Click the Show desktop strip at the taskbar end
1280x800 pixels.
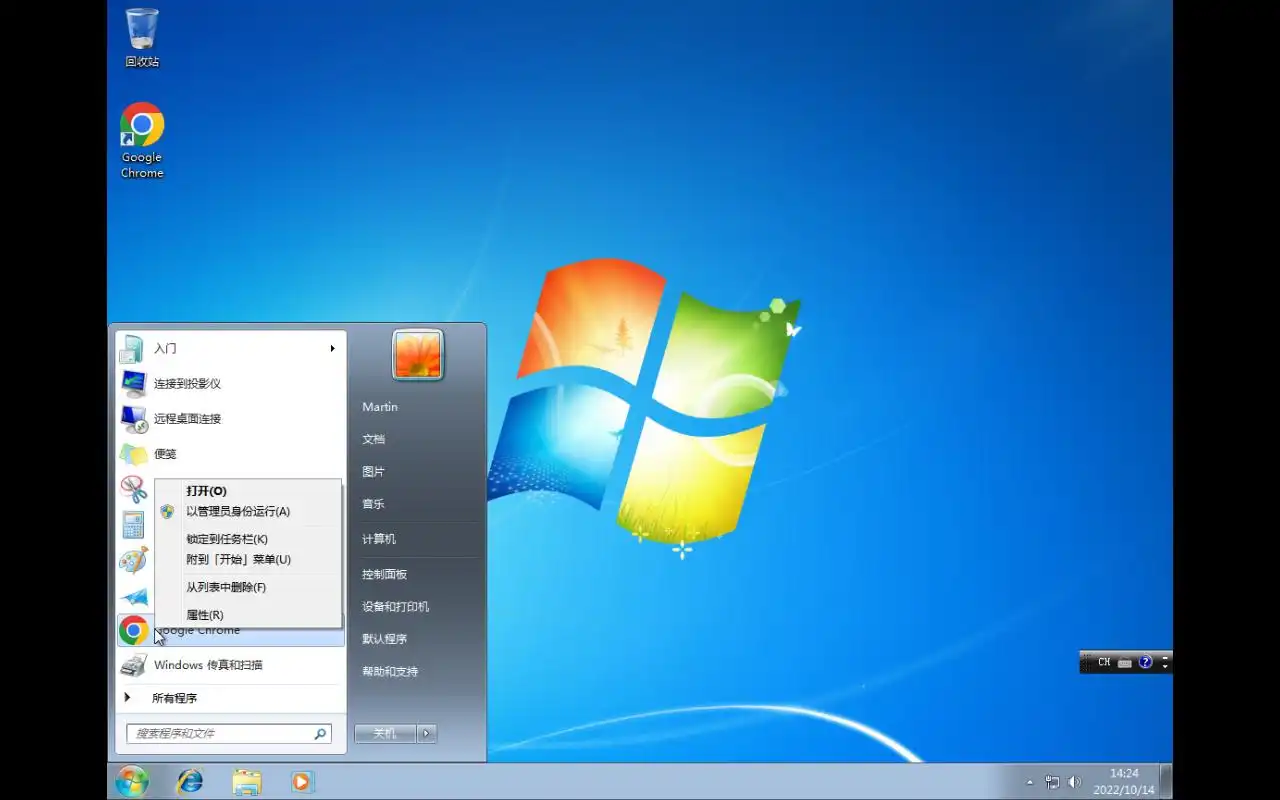pos(1166,781)
